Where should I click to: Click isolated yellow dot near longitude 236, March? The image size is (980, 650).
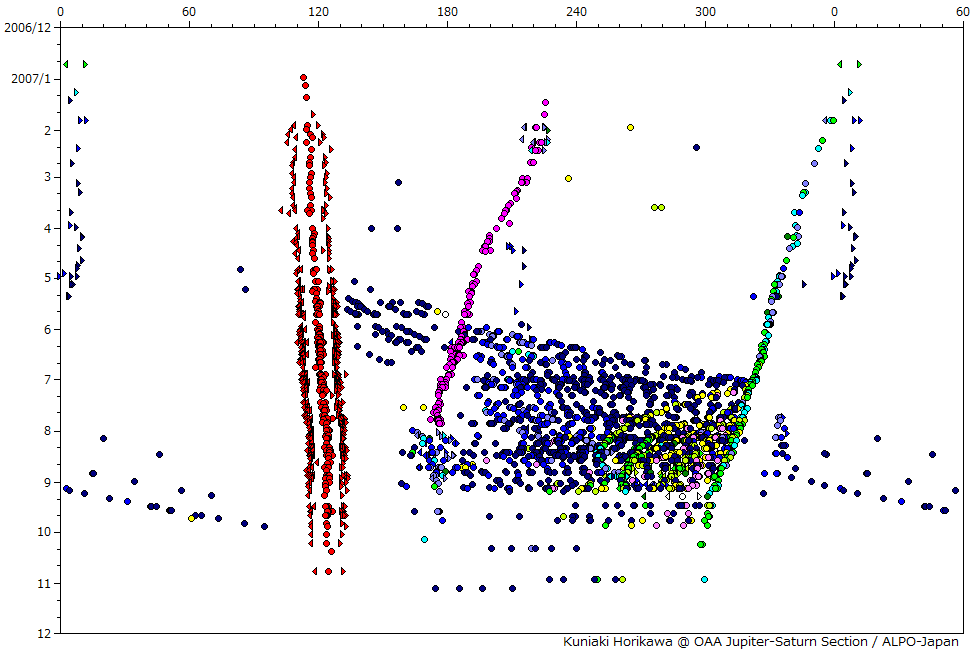[x=568, y=179]
